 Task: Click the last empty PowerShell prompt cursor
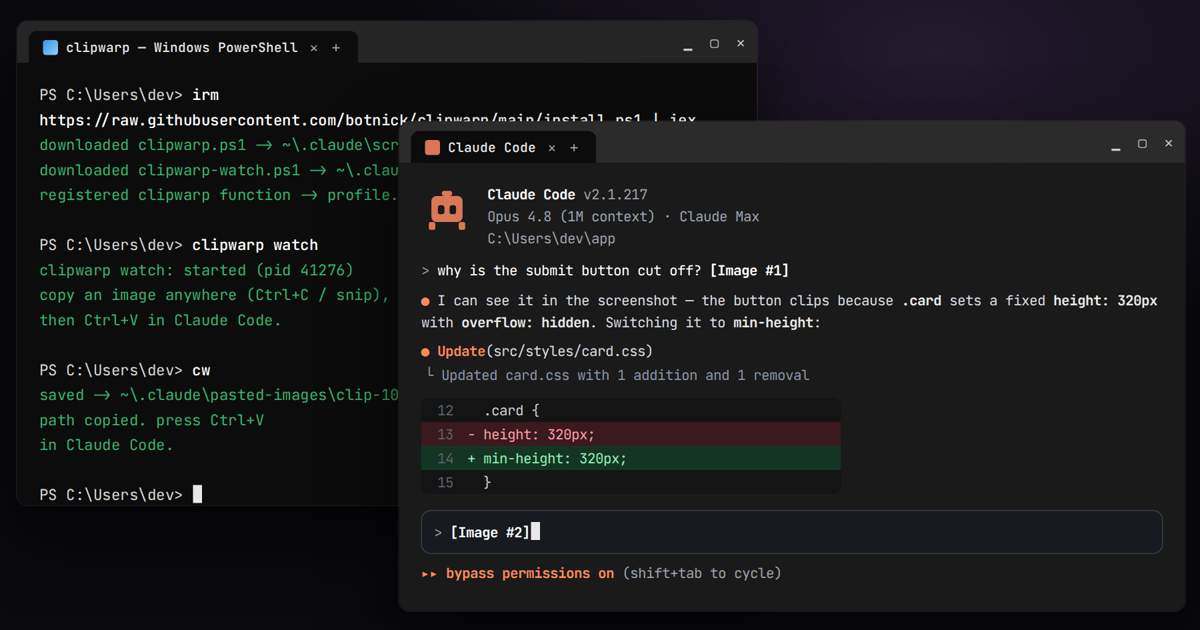(197, 494)
